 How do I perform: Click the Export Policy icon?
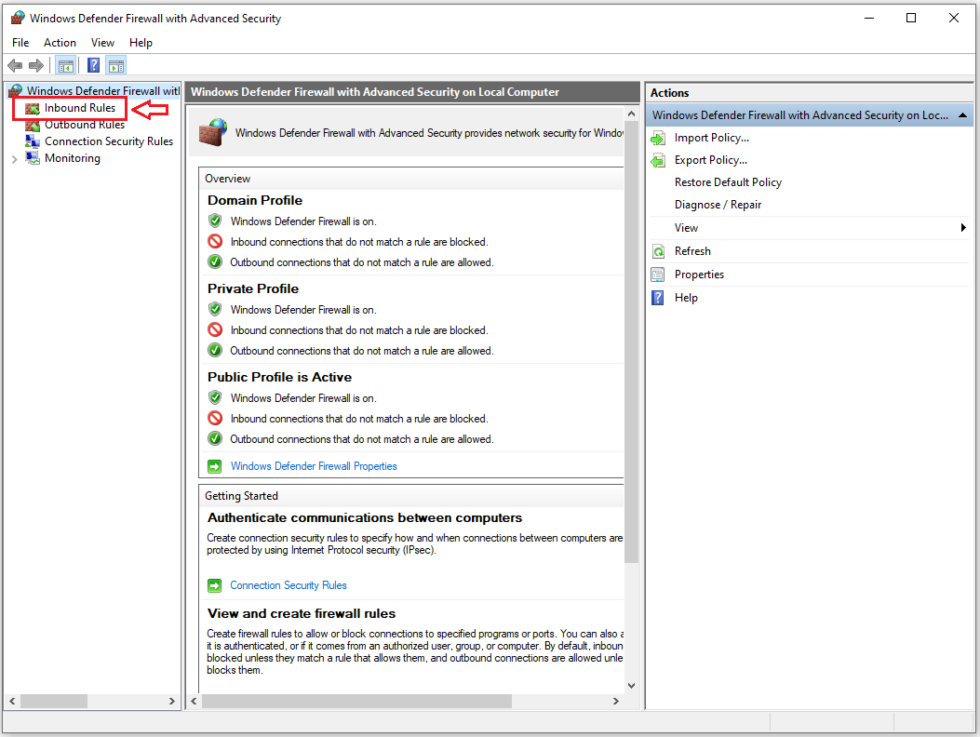(658, 160)
